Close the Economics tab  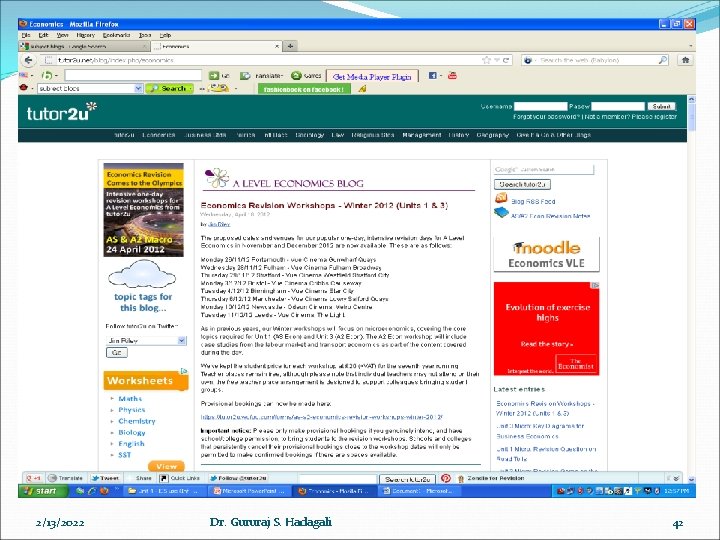(277, 46)
